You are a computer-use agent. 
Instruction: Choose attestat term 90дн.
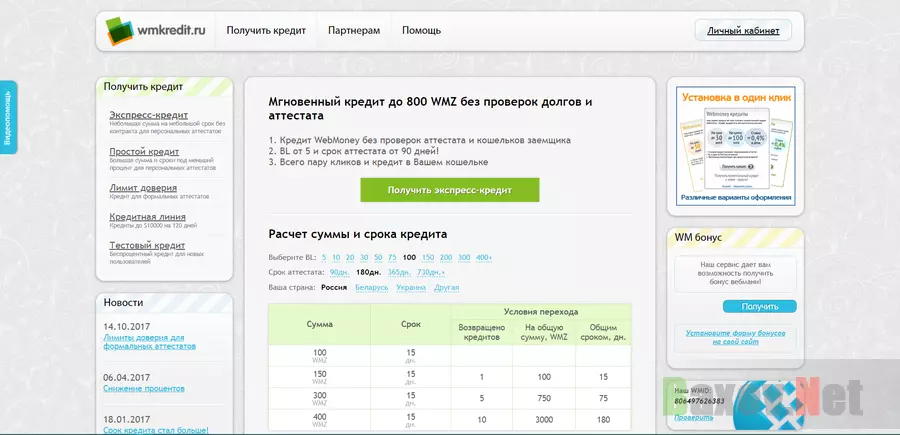tap(340, 272)
